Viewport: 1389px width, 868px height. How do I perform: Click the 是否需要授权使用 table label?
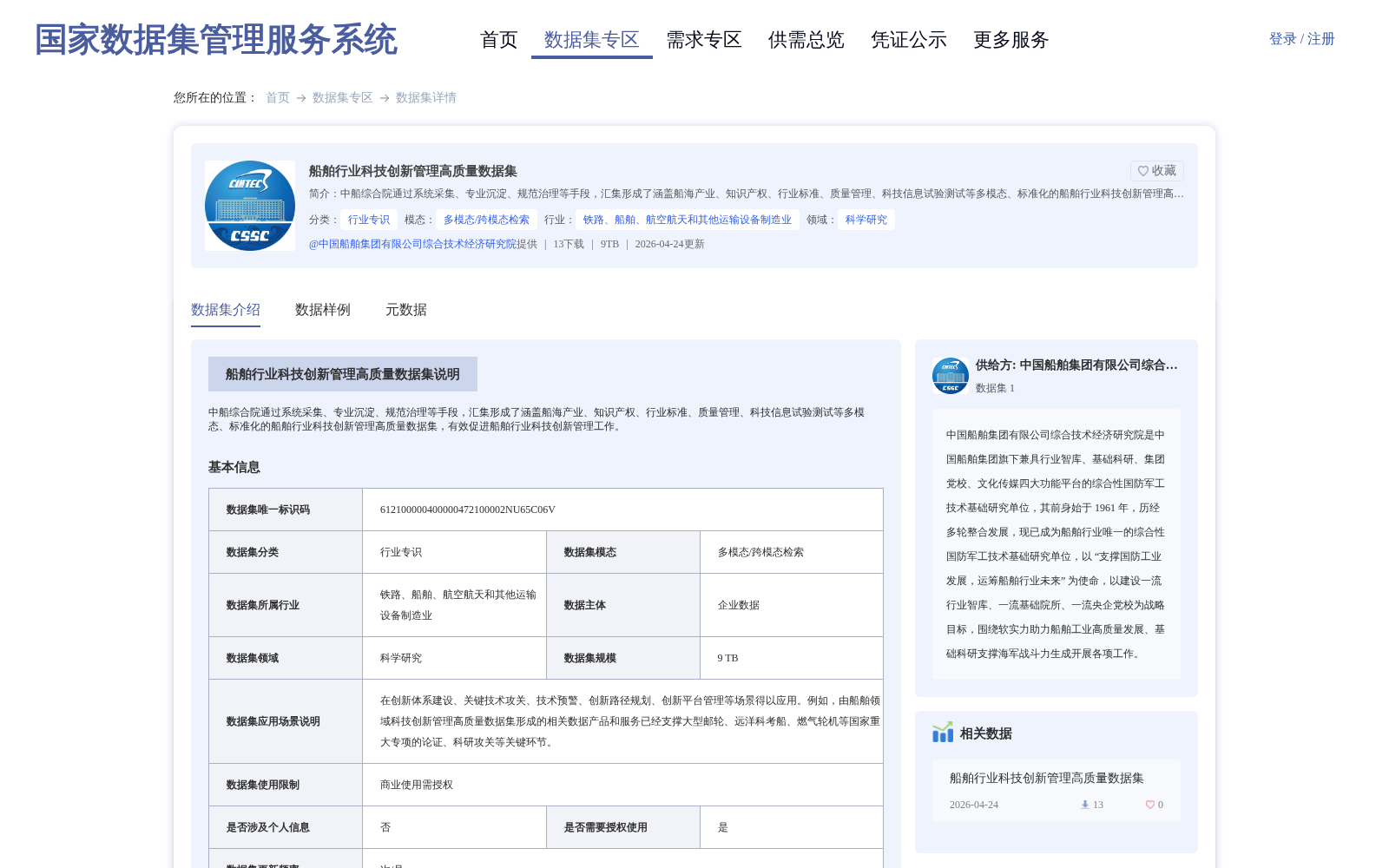tap(606, 827)
